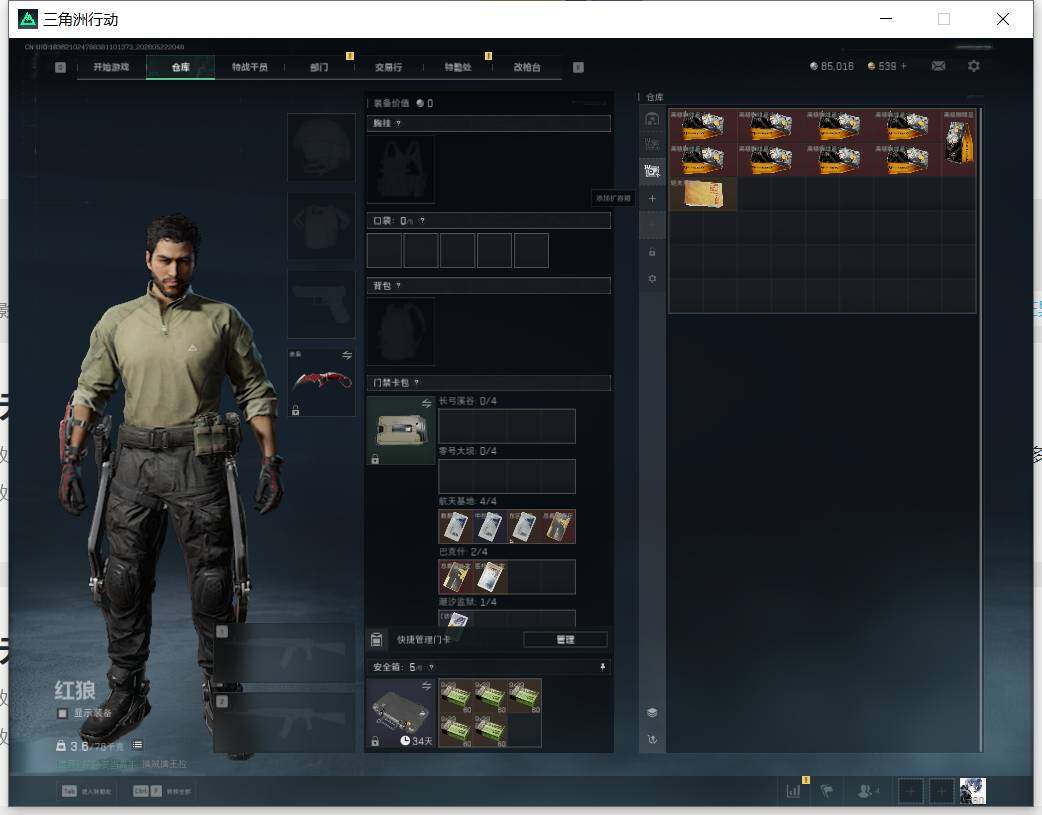Select the helmet equipment slot
This screenshot has height=815, width=1042.
(321, 147)
